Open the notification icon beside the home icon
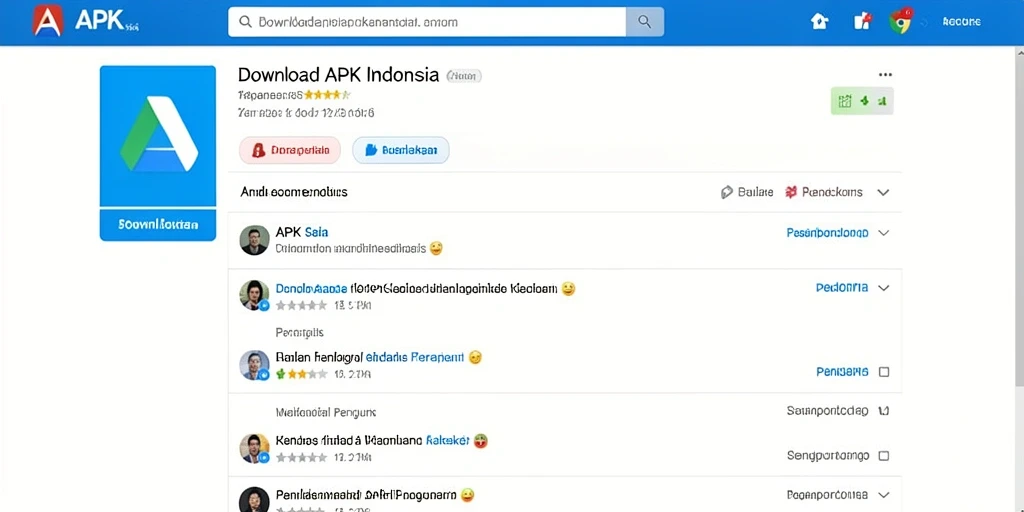The height and width of the screenshot is (512, 1024). pos(862,22)
